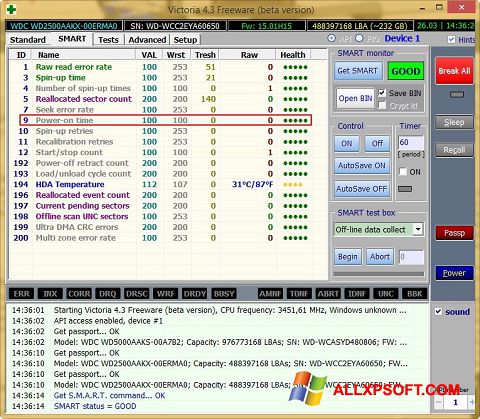The image size is (480, 419).
Task: Open the Setup tab
Action: pos(185,40)
